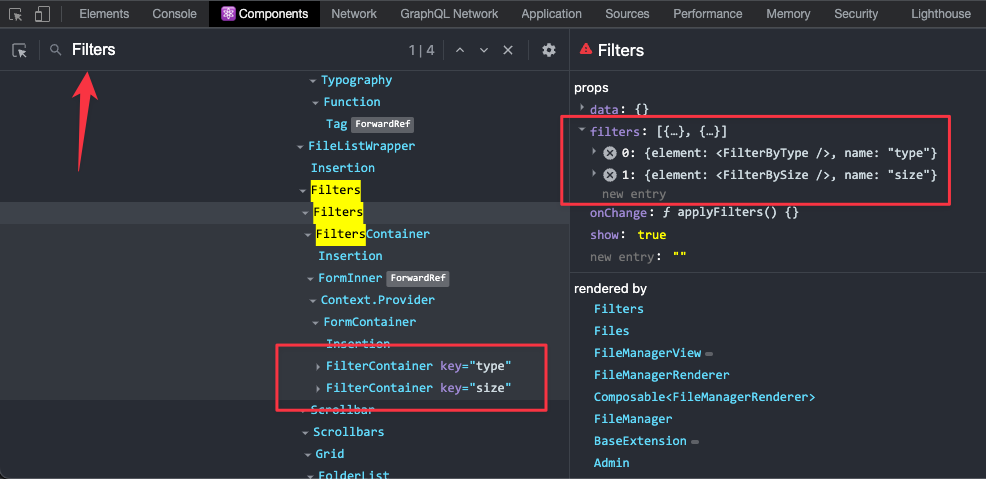Screen dimensions: 986x479
Task: Go to next search result arrow
Action: coord(484,50)
